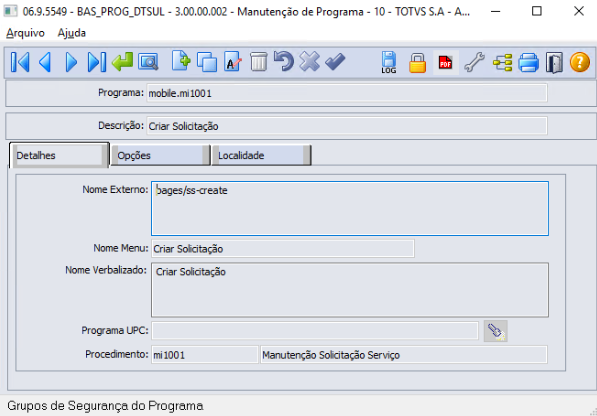
Task: Open the Arquivo menu
Action: point(25,33)
